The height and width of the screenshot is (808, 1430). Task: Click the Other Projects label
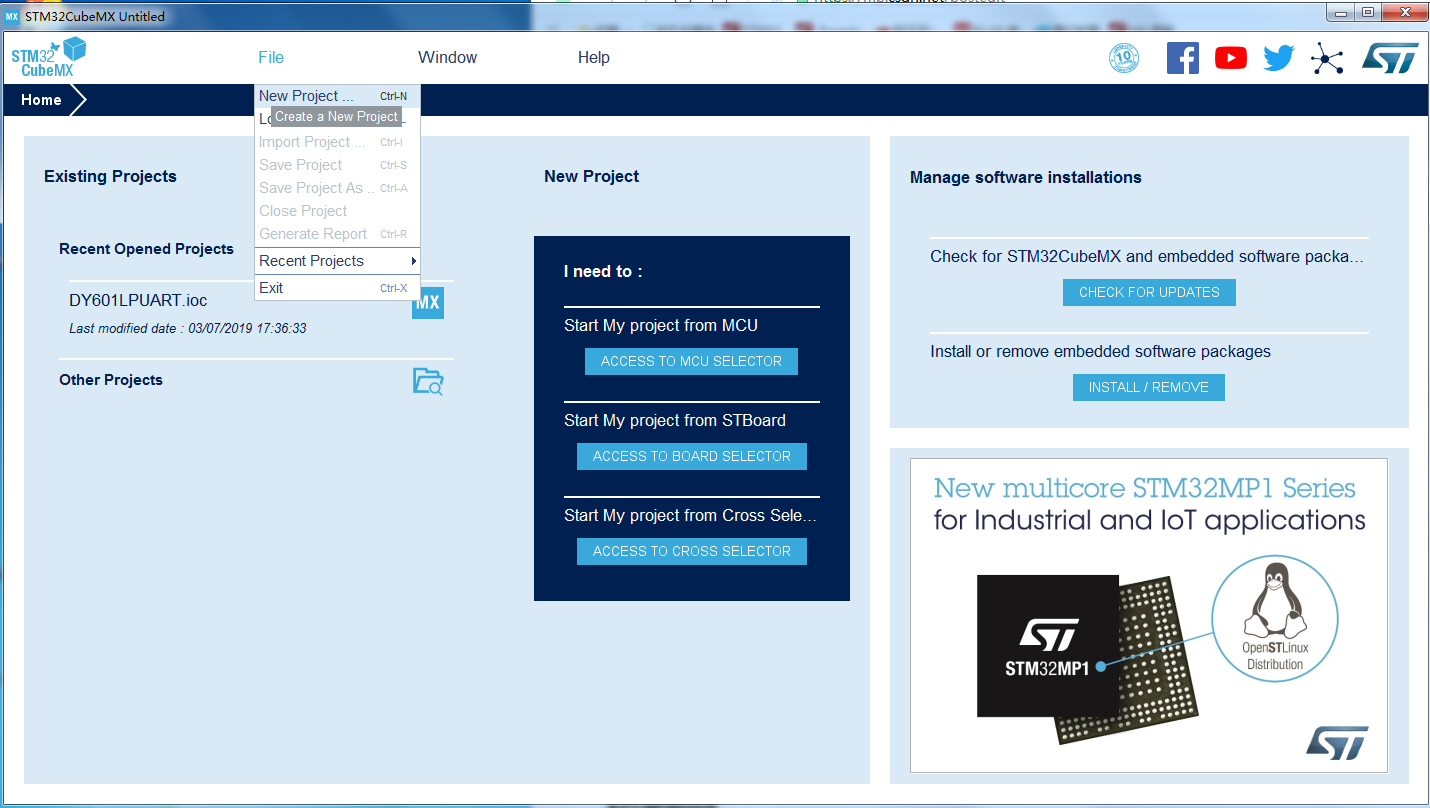click(x=111, y=380)
